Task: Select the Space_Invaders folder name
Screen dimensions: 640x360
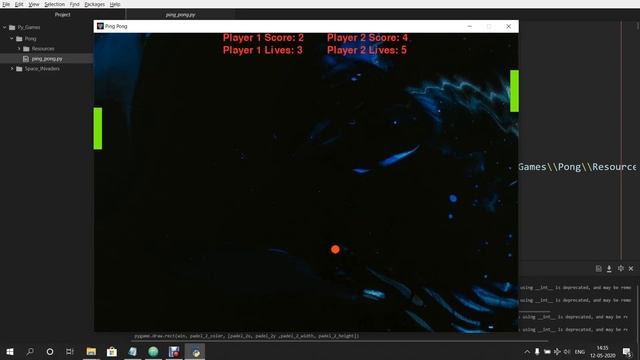Action: click(42, 69)
